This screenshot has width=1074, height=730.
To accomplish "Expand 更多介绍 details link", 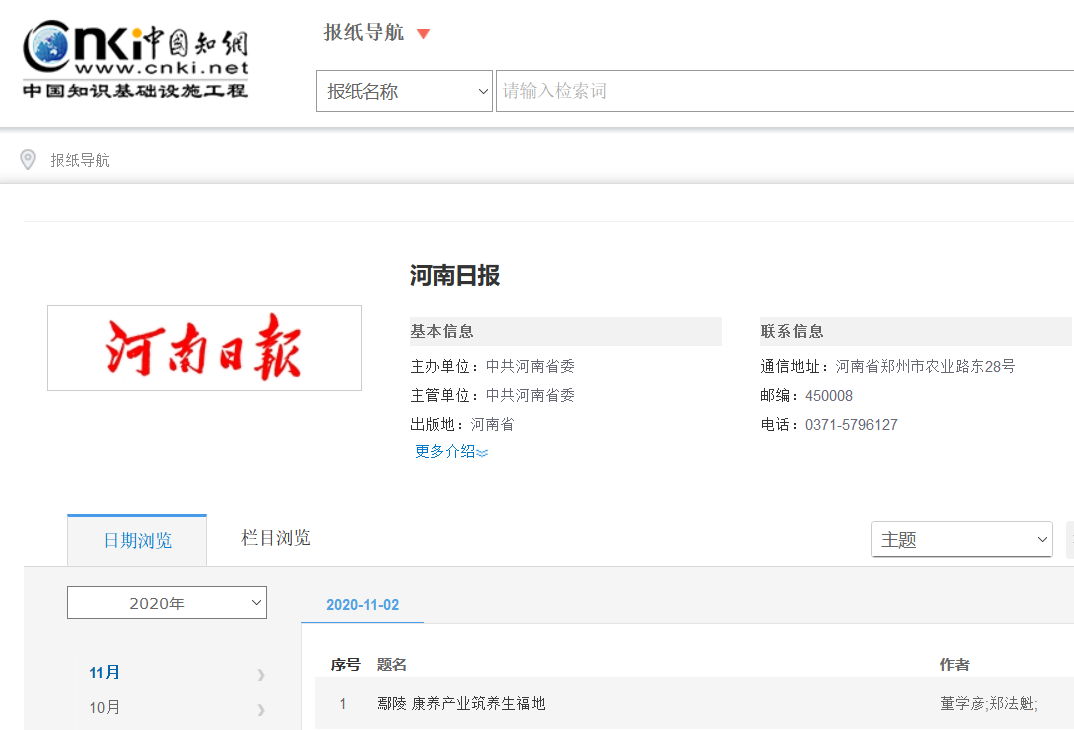I will pyautogui.click(x=451, y=451).
